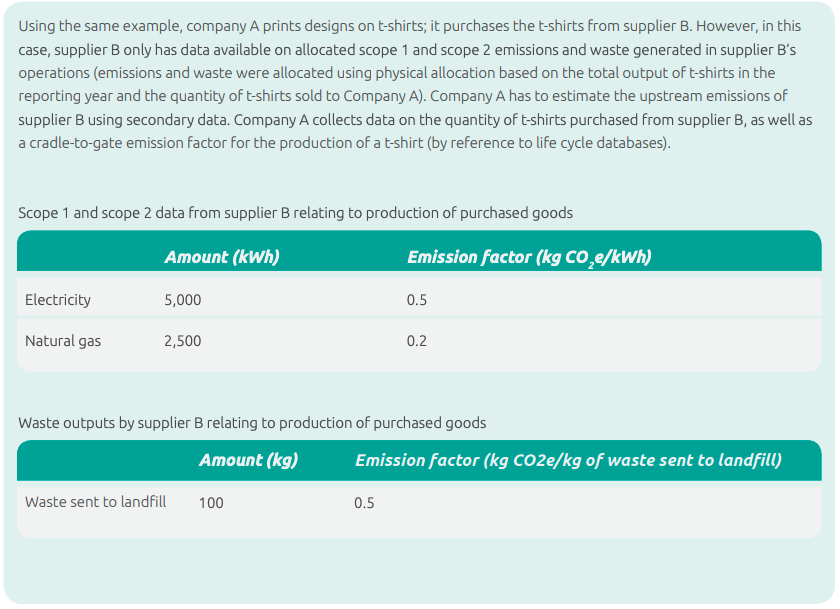Select the Emission factor (kg CO2e/kWh) header
Image resolution: width=840 pixels, height=609 pixels.
[529, 258]
